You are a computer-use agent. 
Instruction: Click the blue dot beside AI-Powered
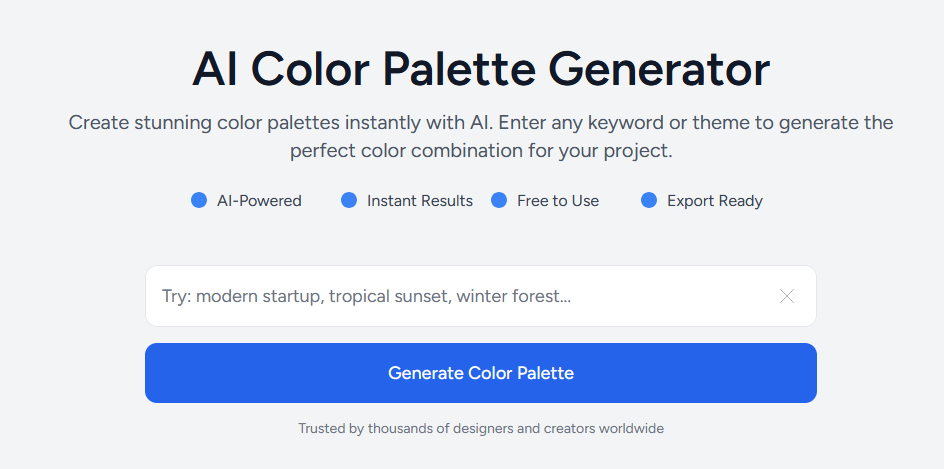click(199, 200)
